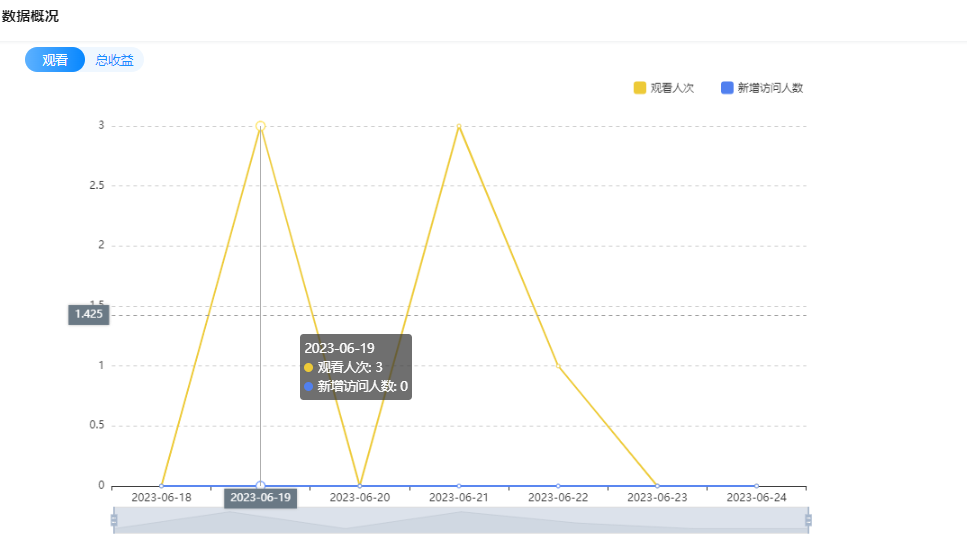Click the baseline data point at 2023-06-18
Image resolution: width=967 pixels, height=545 pixels.
[x=162, y=486]
